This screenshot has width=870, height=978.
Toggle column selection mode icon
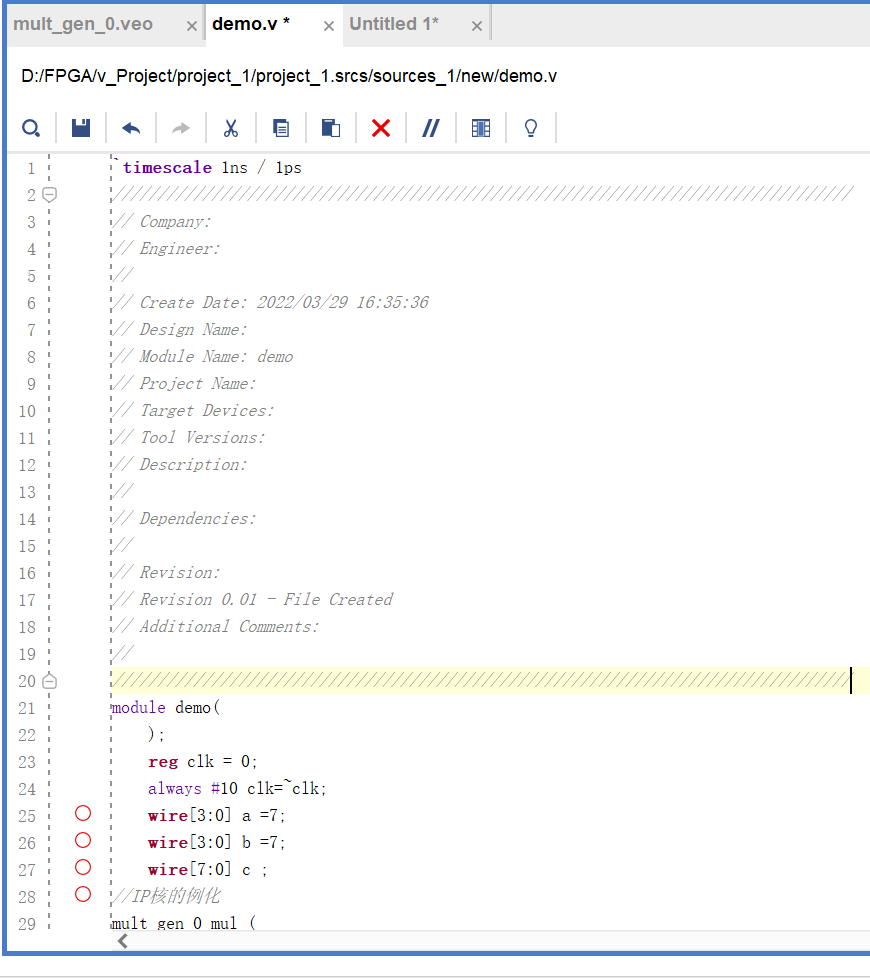pos(481,128)
